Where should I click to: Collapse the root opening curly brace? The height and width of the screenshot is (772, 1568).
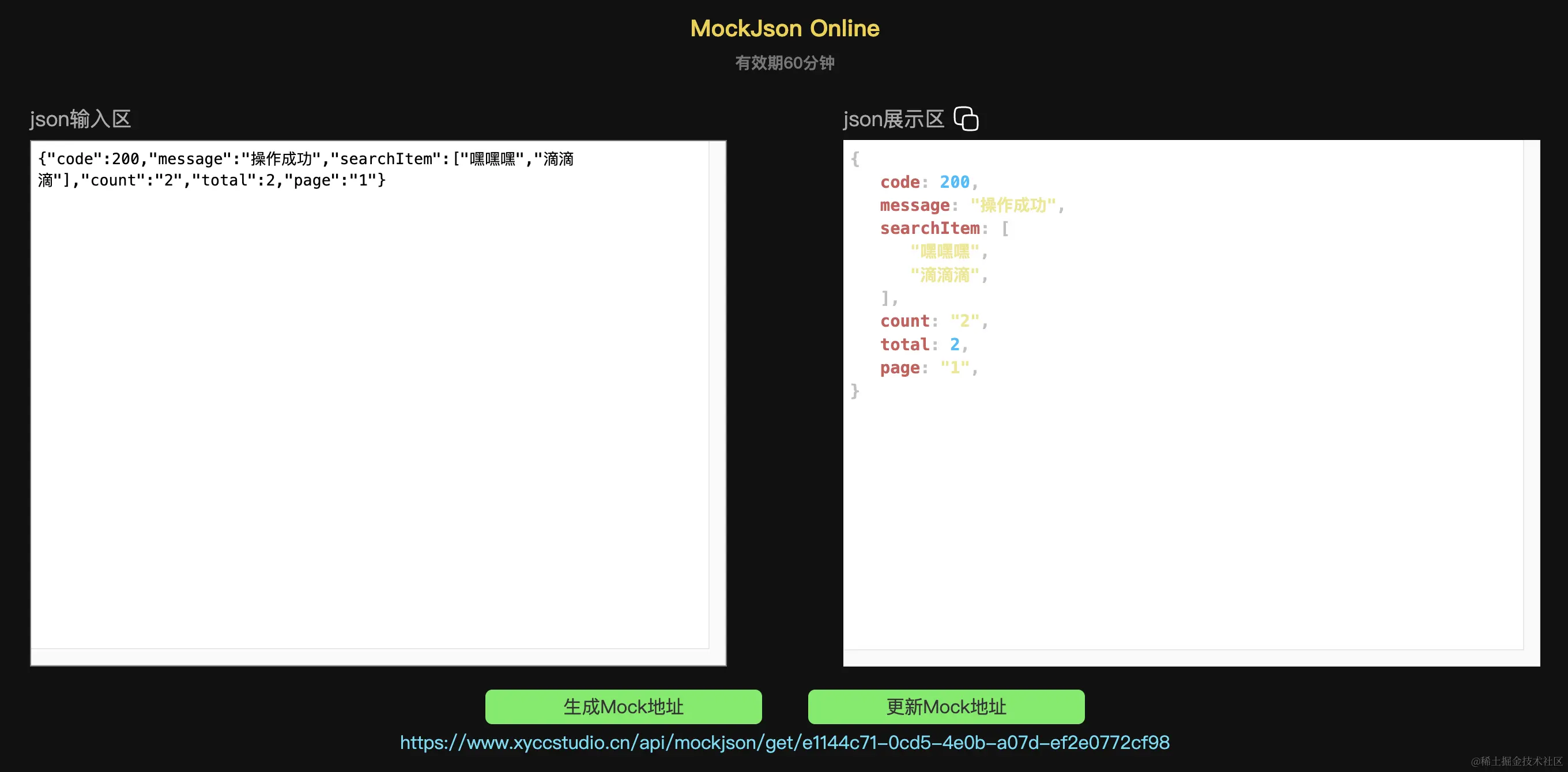[x=855, y=159]
